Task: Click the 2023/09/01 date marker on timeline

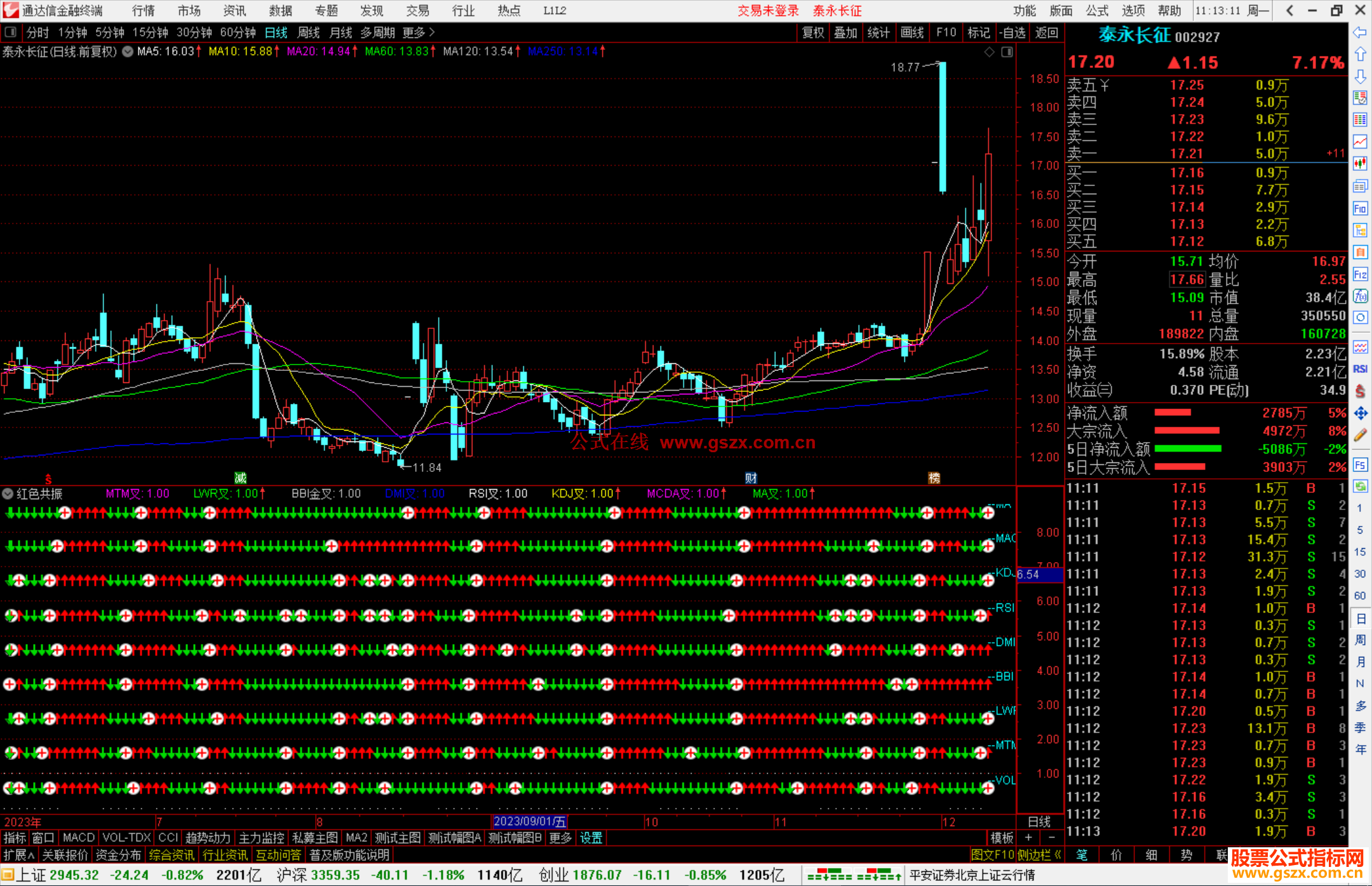Action: click(x=530, y=822)
